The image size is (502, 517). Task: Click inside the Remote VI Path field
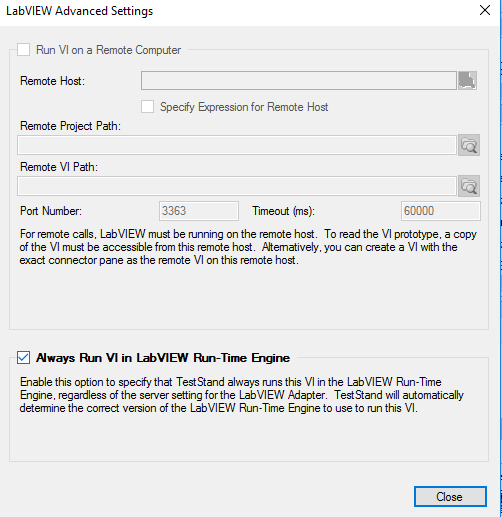click(237, 186)
